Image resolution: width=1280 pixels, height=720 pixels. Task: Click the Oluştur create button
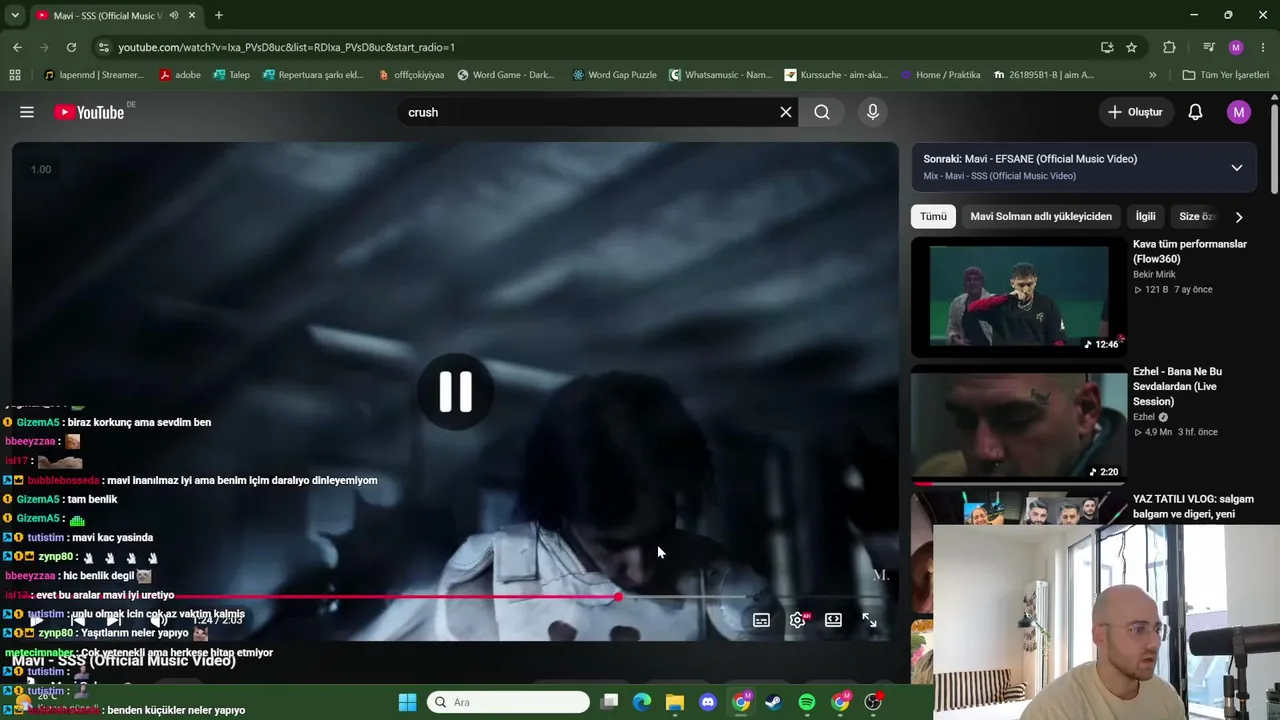click(x=1135, y=112)
